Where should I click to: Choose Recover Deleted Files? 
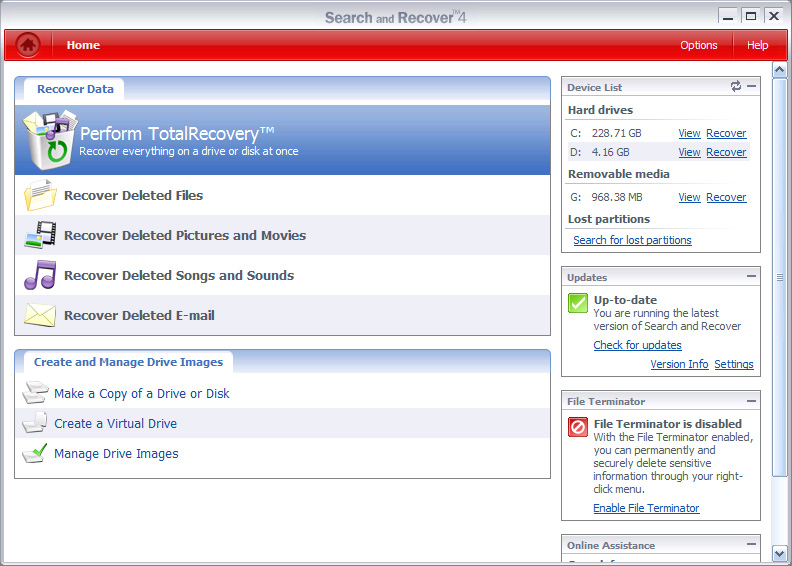282,195
